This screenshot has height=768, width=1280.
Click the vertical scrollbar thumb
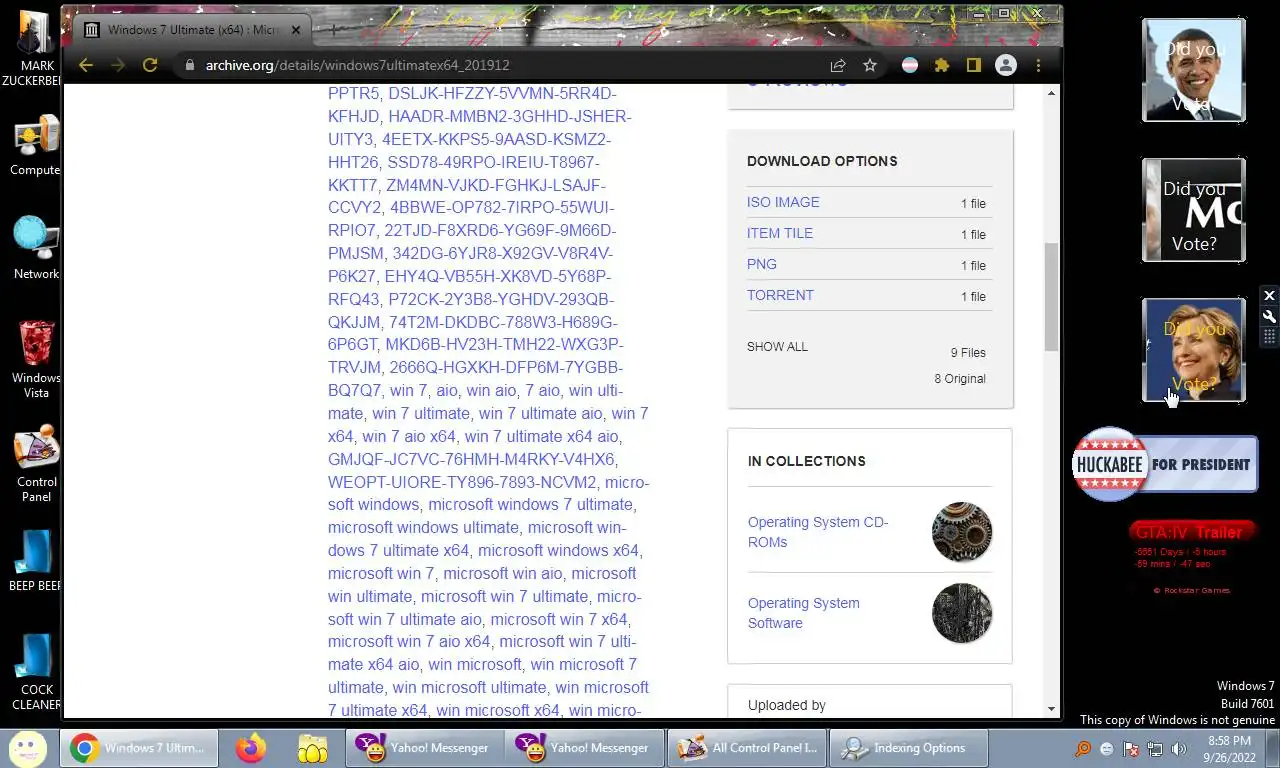point(1051,296)
